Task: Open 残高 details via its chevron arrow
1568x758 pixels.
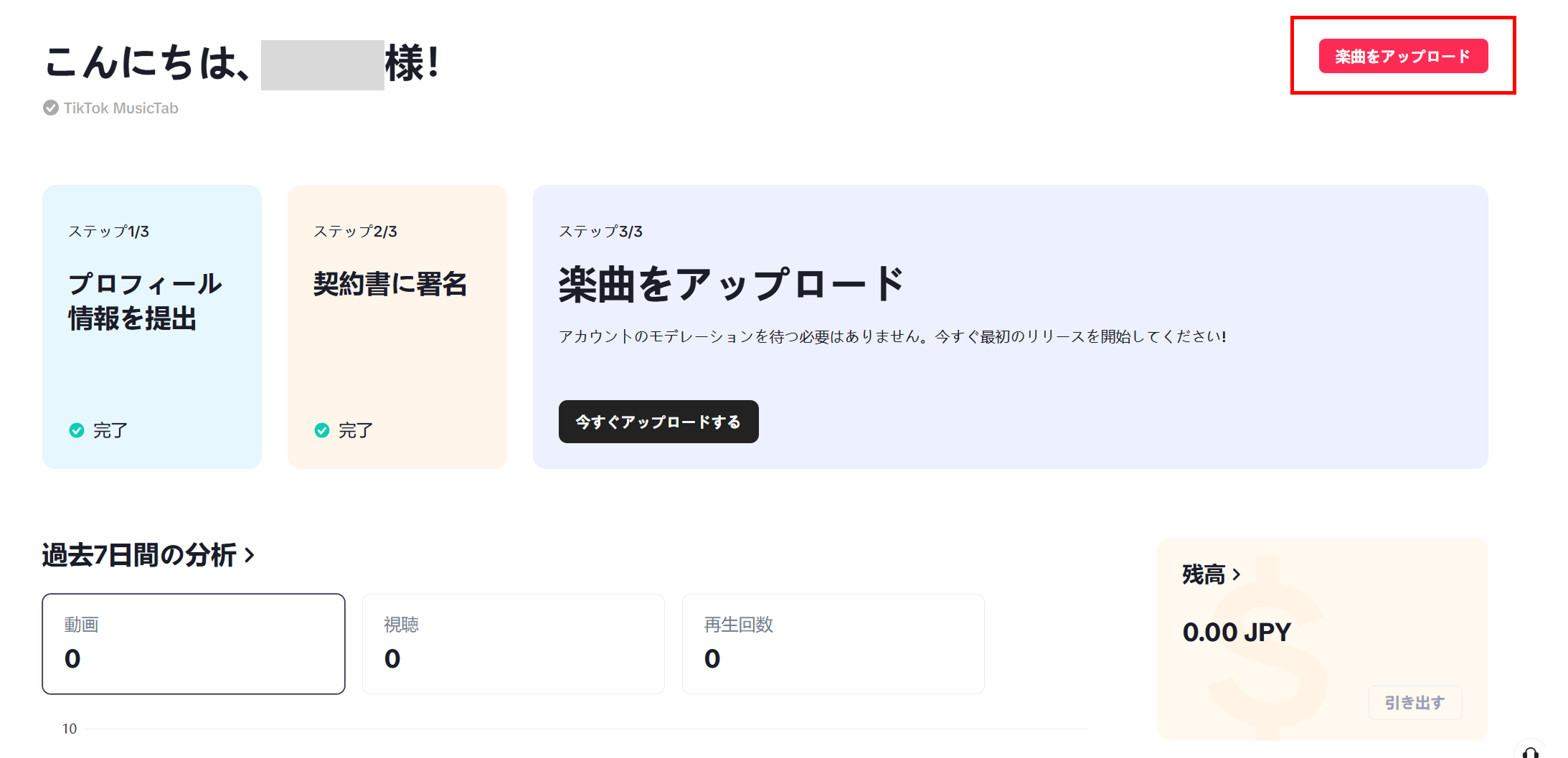Action: pos(1237,574)
